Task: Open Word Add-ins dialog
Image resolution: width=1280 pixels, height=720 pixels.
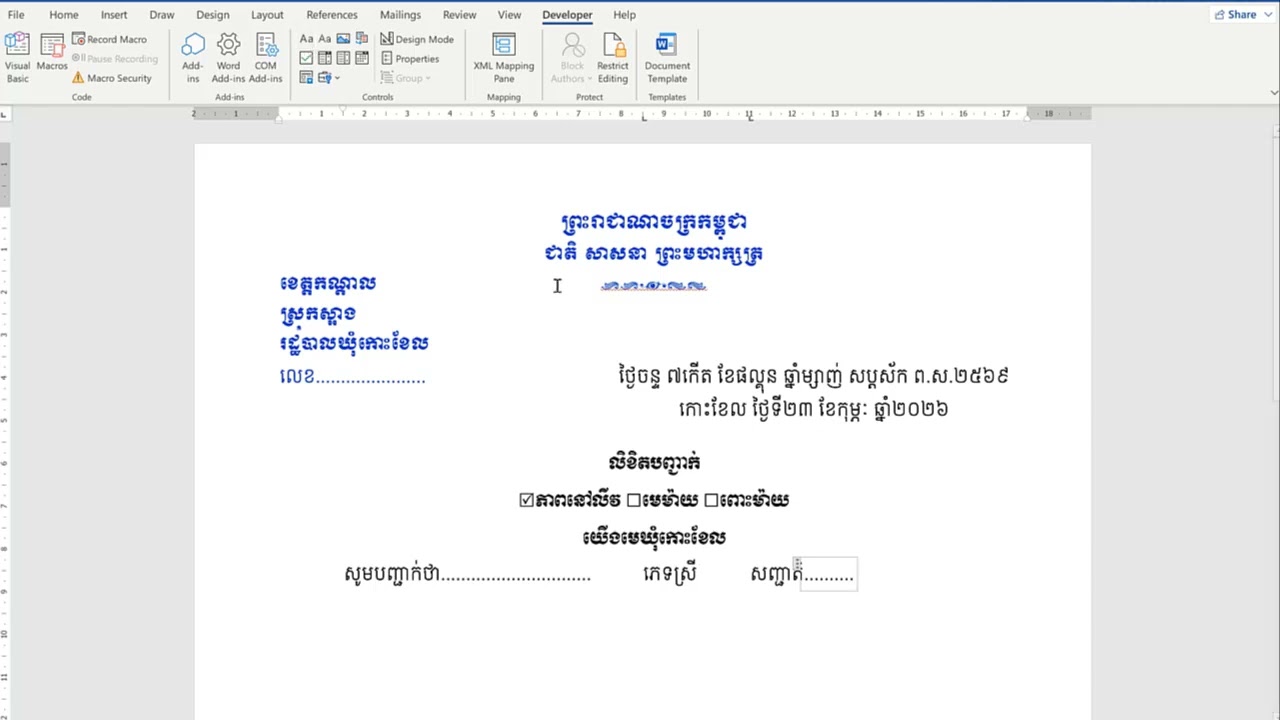Action: [x=229, y=58]
